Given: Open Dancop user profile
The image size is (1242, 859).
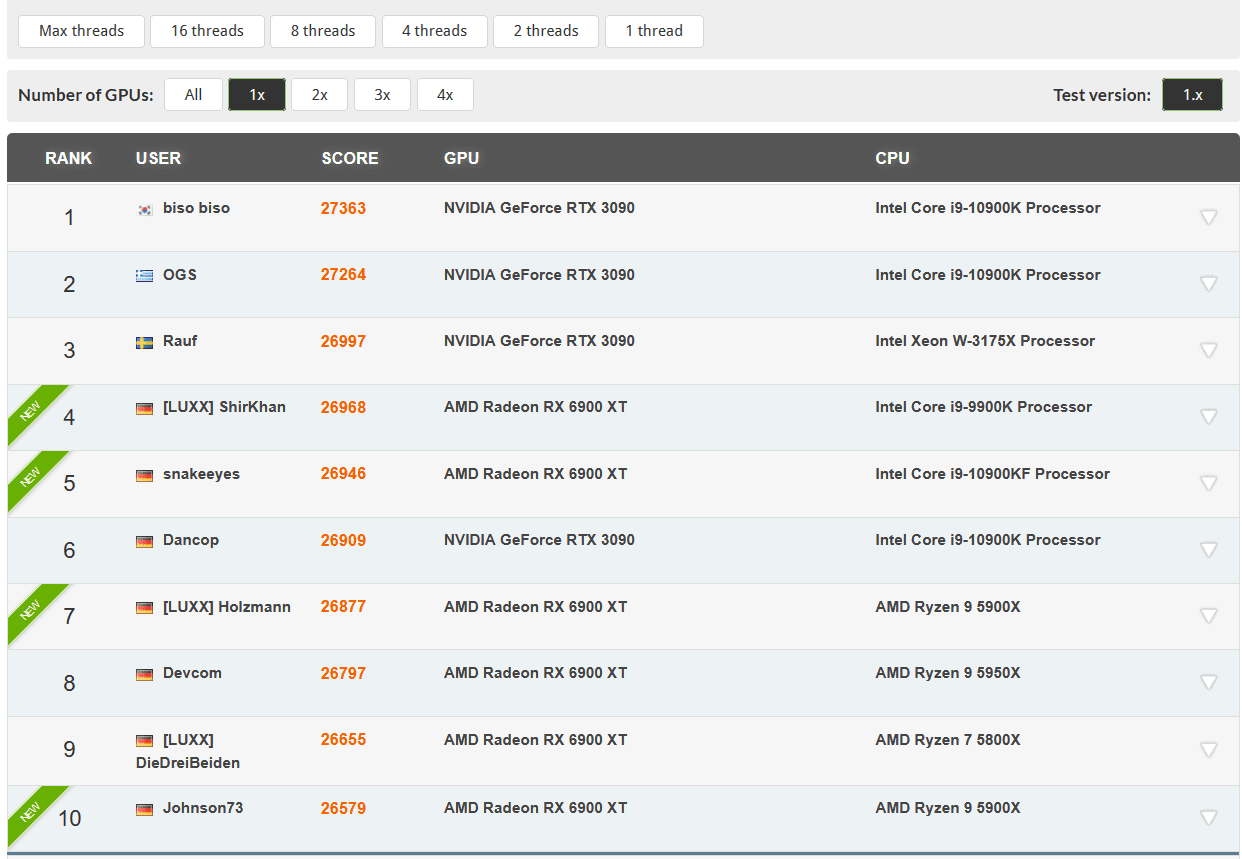Looking at the screenshot, I should click(191, 540).
